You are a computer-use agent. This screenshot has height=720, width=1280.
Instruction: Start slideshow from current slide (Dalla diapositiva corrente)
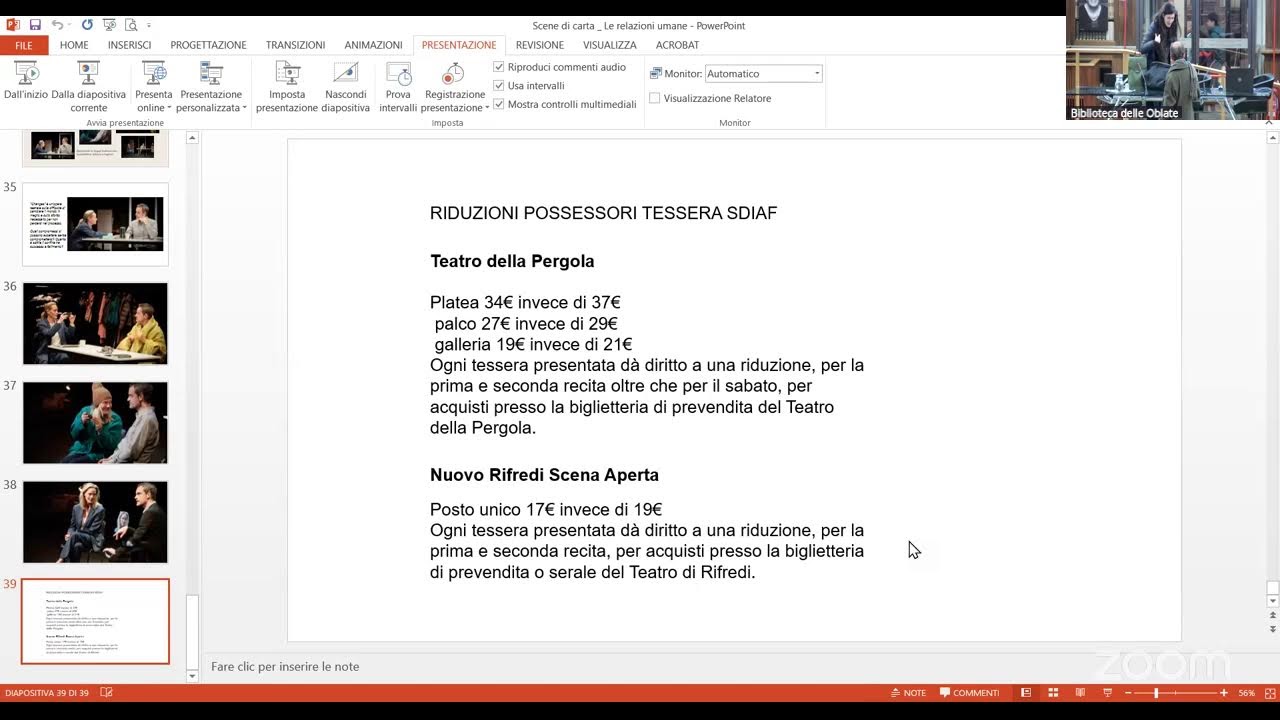89,86
